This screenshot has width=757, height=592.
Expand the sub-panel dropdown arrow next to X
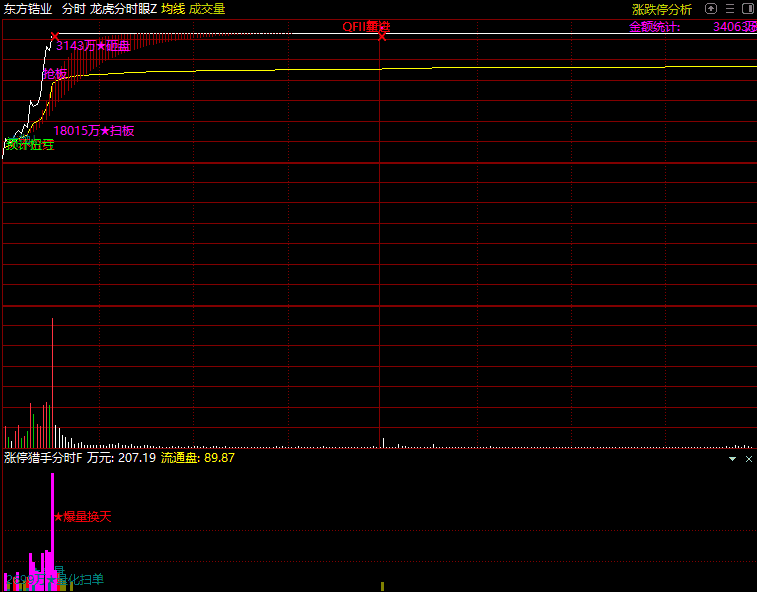tap(732, 458)
